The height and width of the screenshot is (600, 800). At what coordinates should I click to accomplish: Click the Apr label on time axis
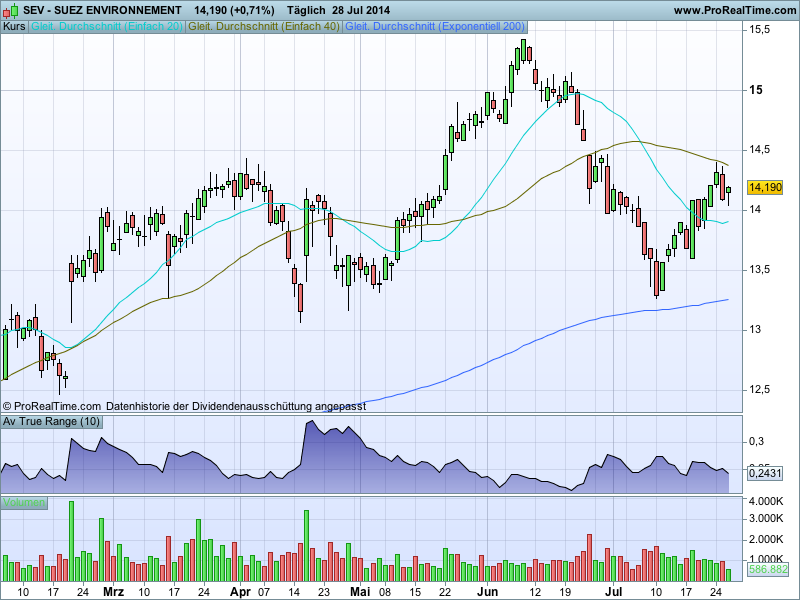pyautogui.click(x=240, y=592)
